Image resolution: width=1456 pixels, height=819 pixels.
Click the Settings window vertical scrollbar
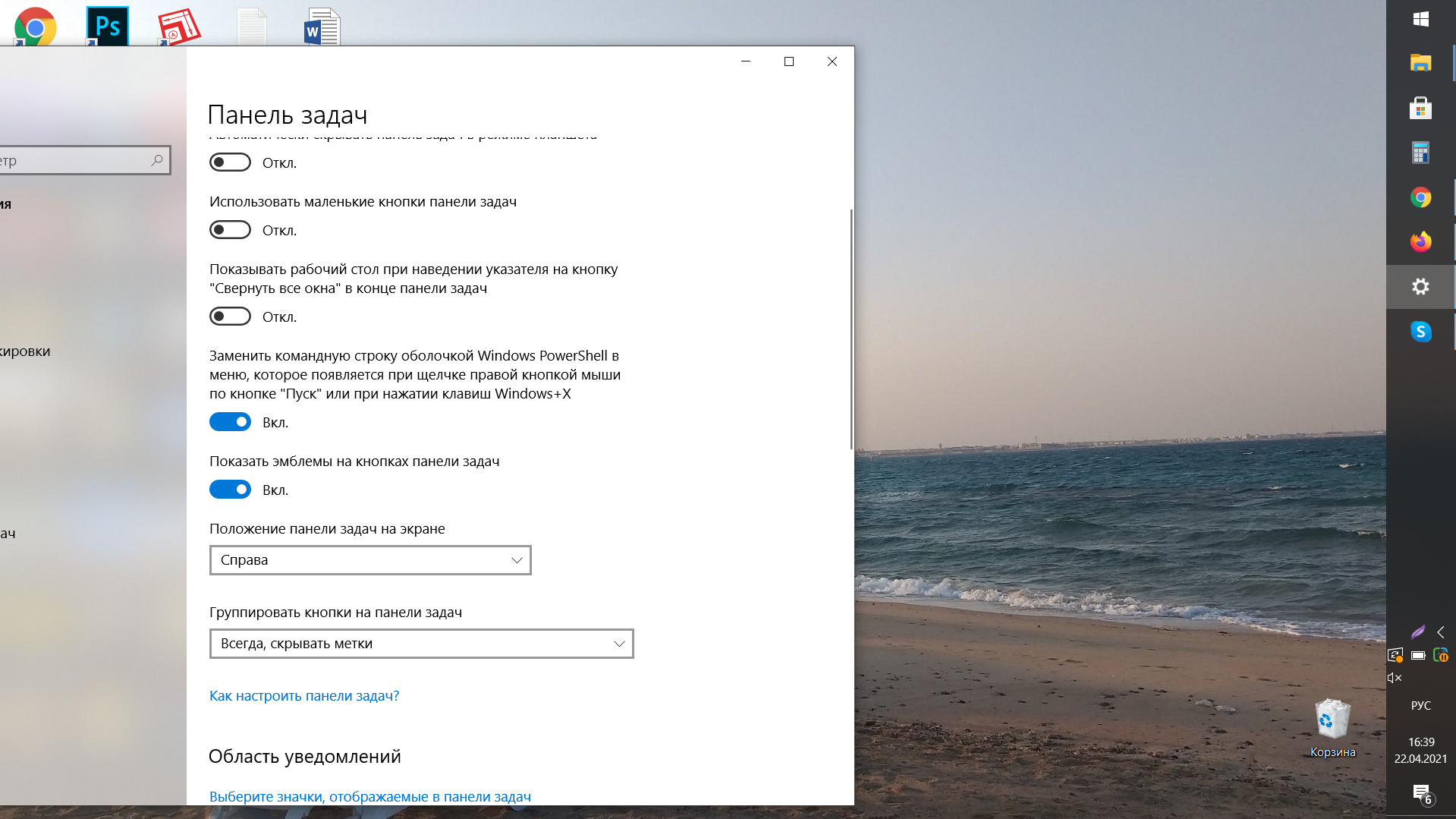[851, 329]
